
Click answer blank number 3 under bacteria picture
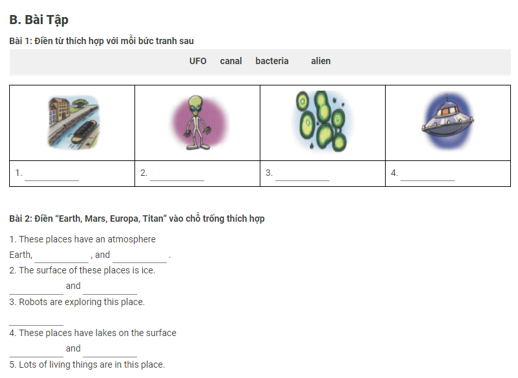coord(302,175)
